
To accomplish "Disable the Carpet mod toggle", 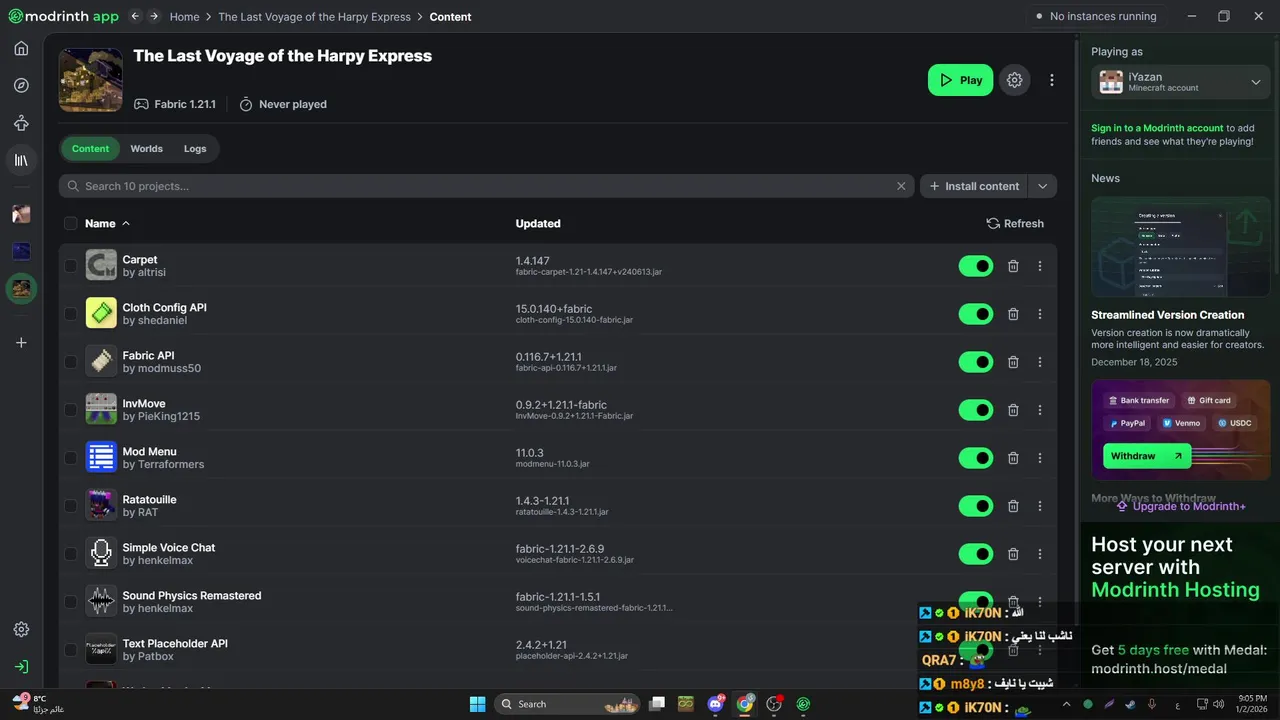I will coord(976,266).
